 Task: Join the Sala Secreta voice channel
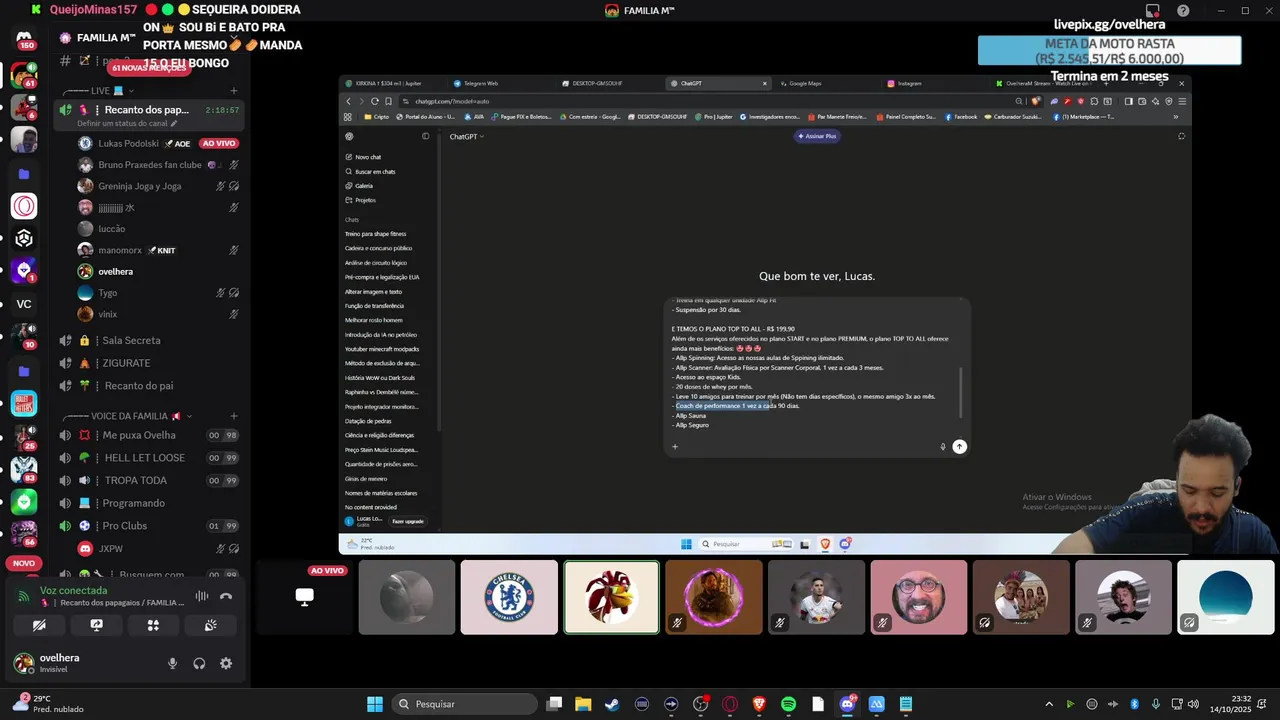coord(148,340)
